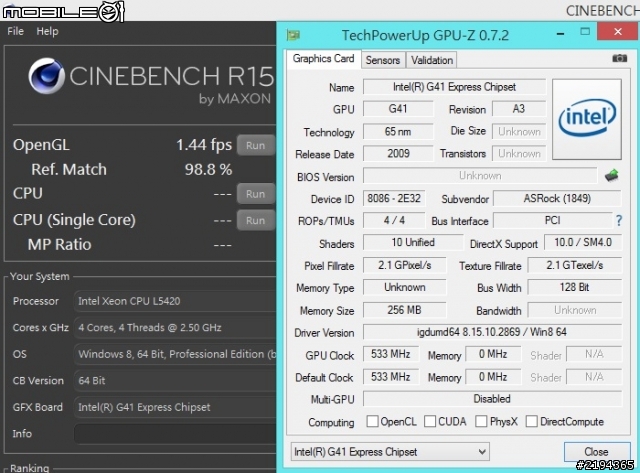Run the CPU benchmark
This screenshot has width=640, height=473.
tap(256, 194)
